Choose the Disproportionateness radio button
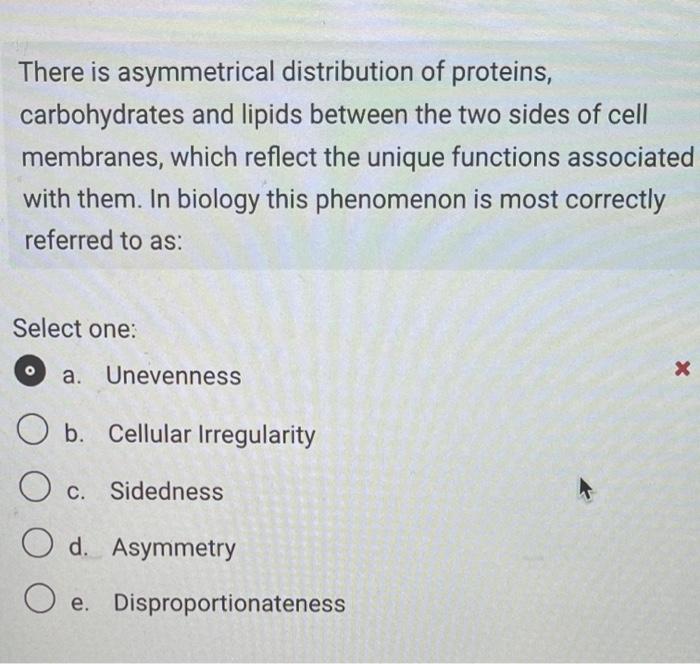 [40, 598]
